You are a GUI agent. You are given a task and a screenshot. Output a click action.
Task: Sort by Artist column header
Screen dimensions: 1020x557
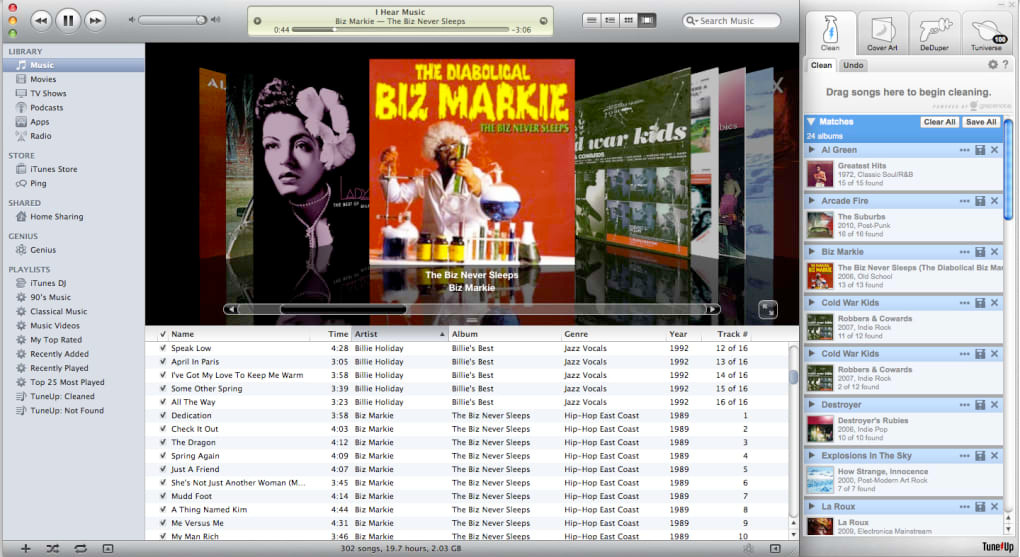tap(399, 334)
